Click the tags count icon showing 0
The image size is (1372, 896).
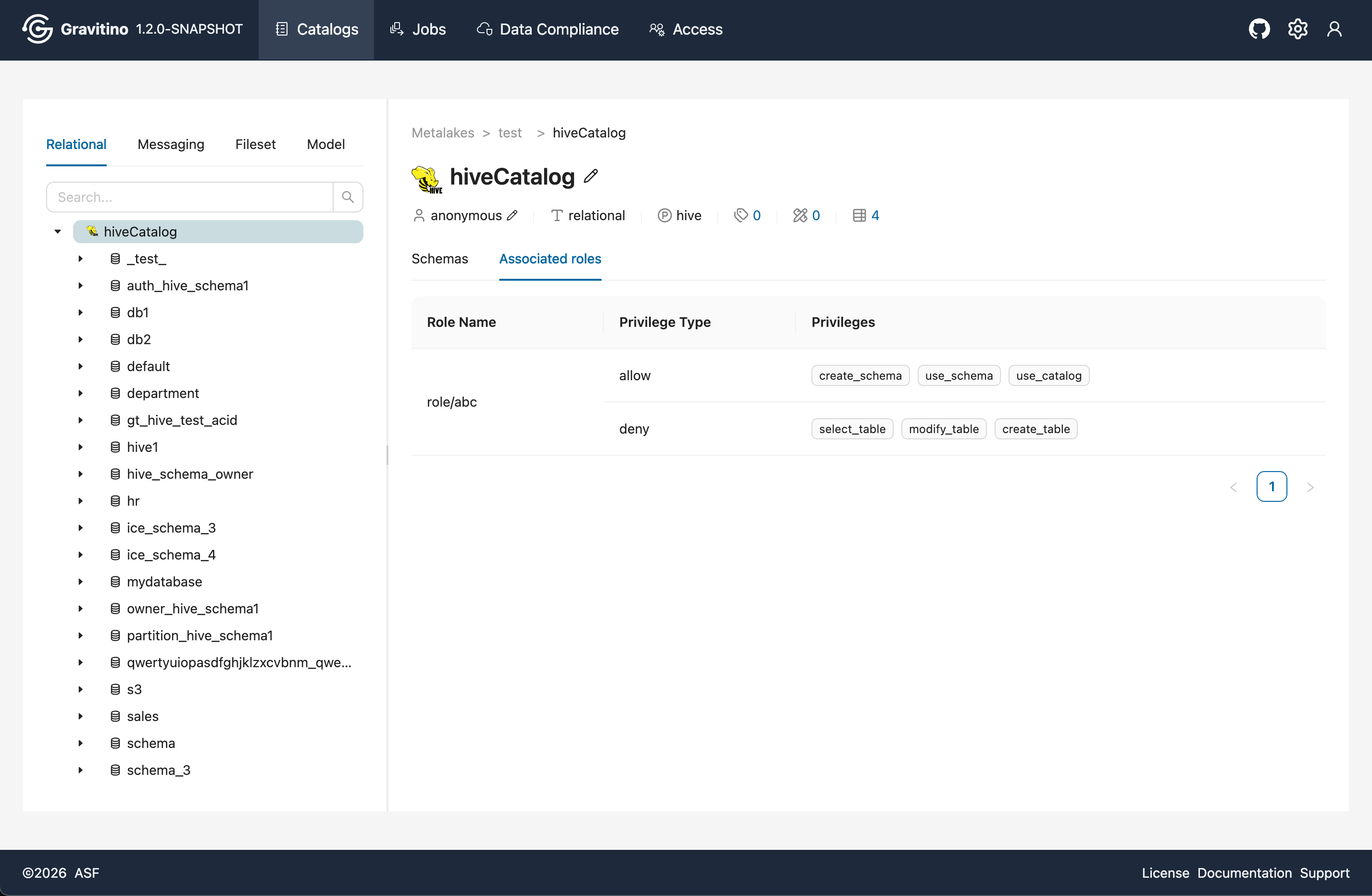[x=748, y=215]
